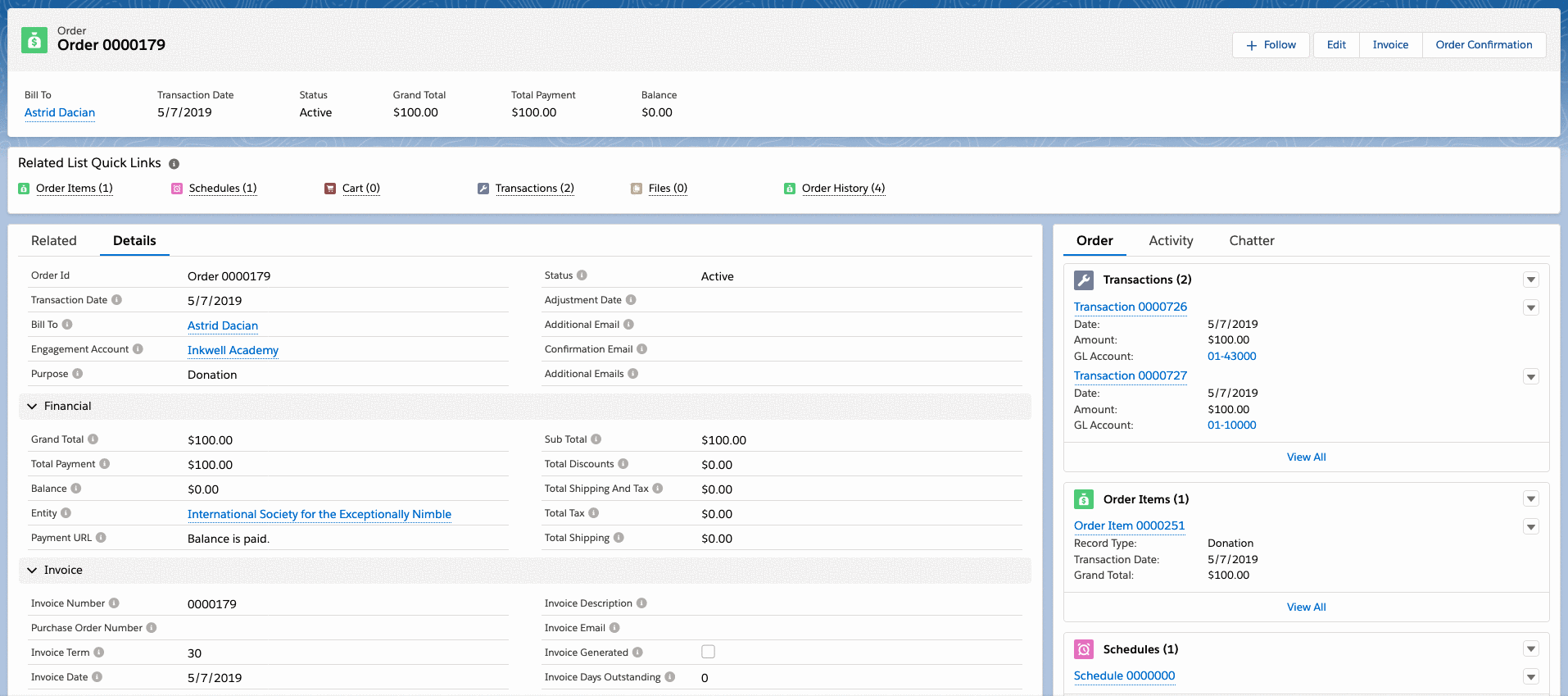
Task: Click the info icon next to Engagement Account
Action: tap(138, 349)
